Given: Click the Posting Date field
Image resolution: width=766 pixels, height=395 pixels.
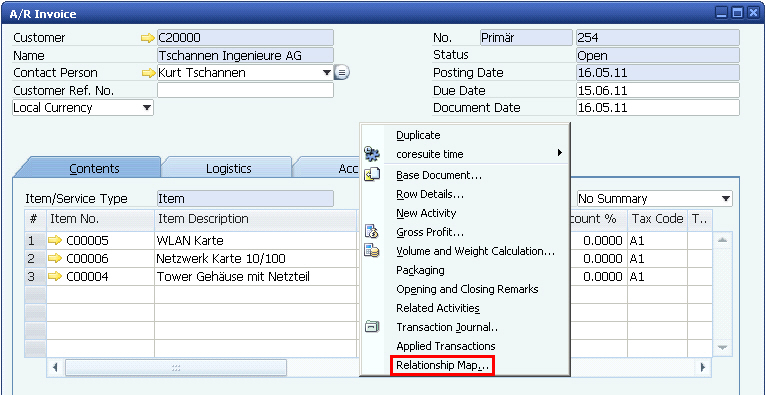Looking at the screenshot, I should 658,73.
